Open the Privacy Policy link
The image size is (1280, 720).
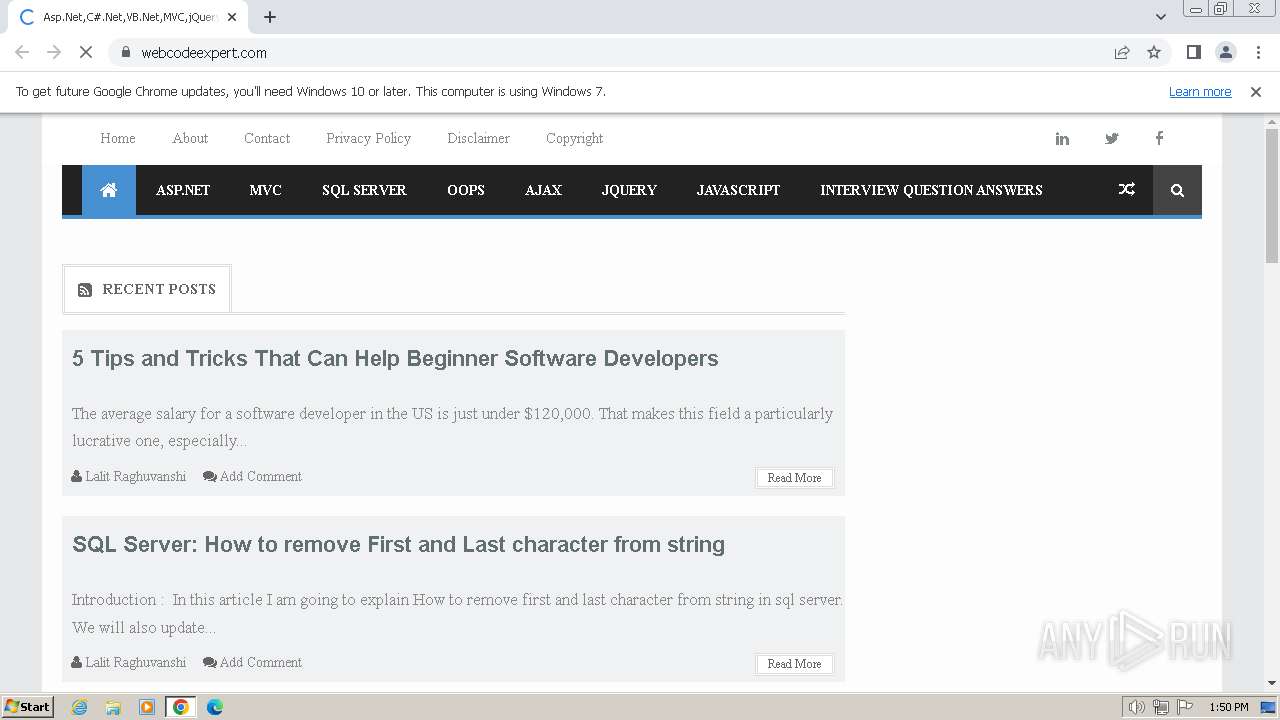[x=368, y=139]
